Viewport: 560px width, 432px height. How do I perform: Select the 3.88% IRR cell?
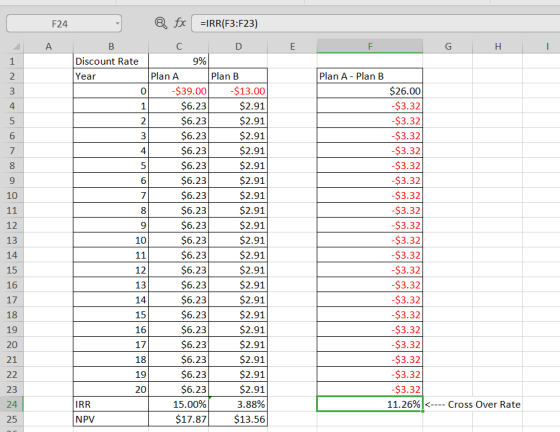coord(238,405)
